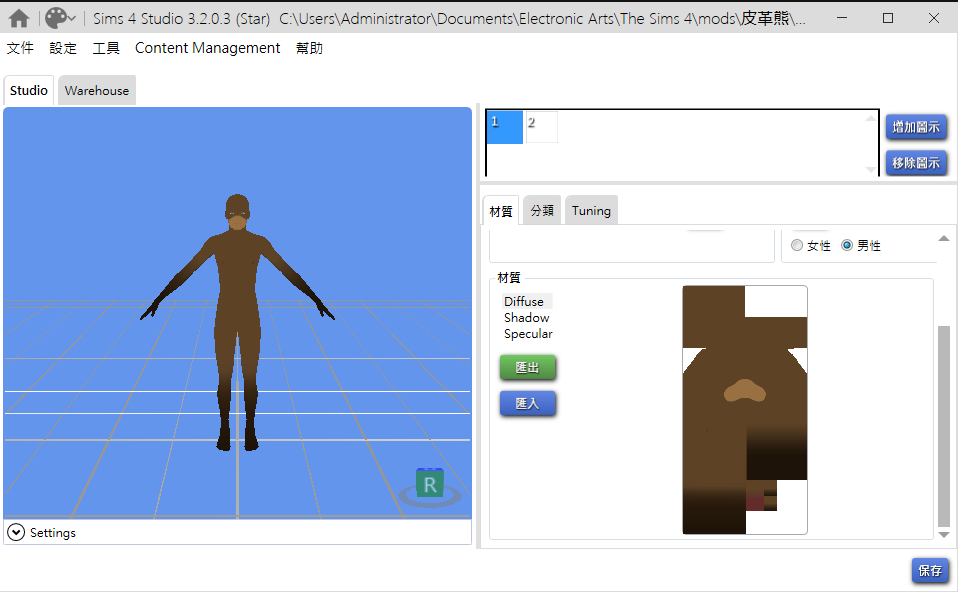Select swatch thumbnail 2
This screenshot has width=958, height=592.
click(541, 127)
